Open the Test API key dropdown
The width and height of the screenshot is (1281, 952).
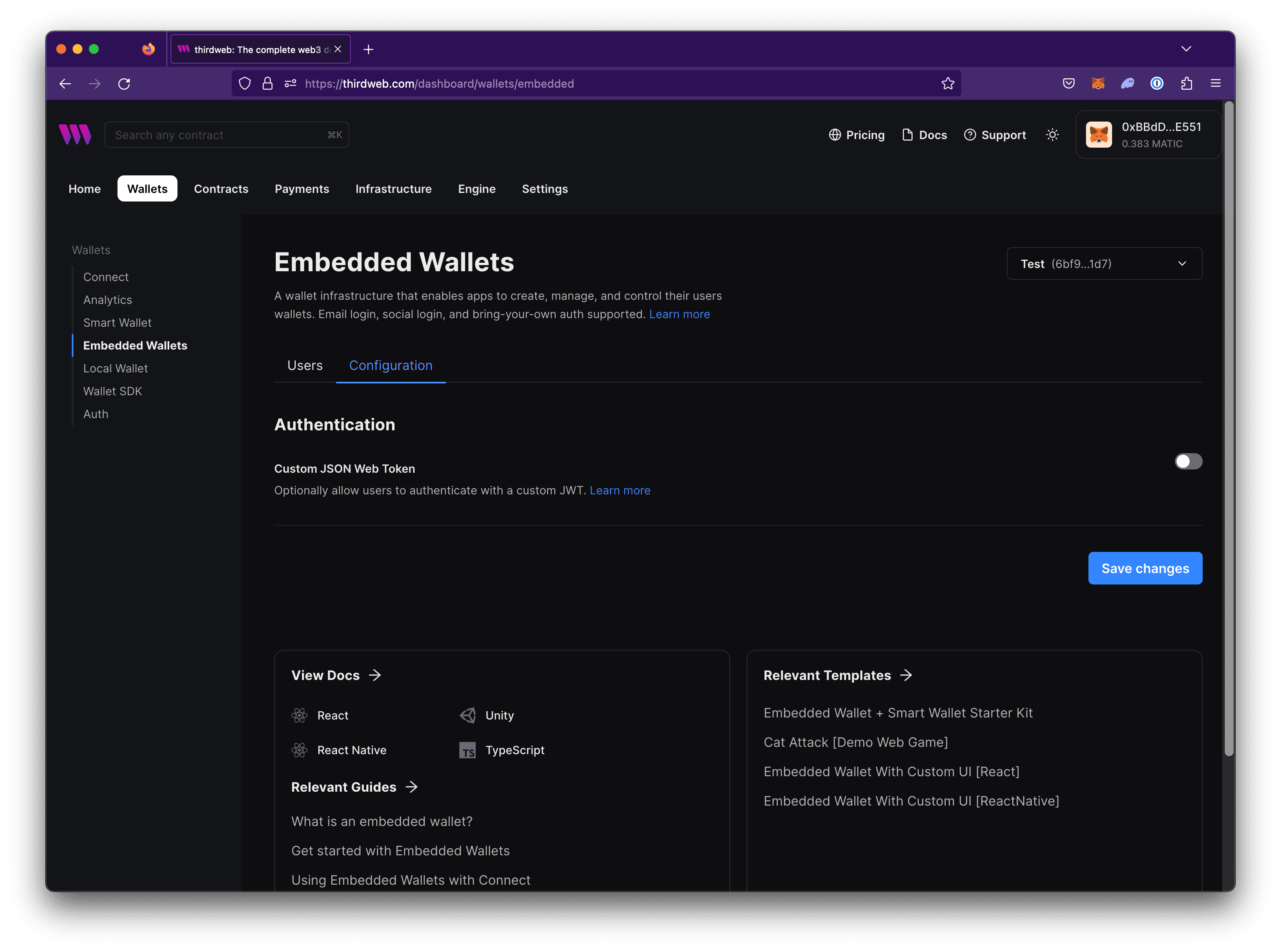pos(1104,264)
